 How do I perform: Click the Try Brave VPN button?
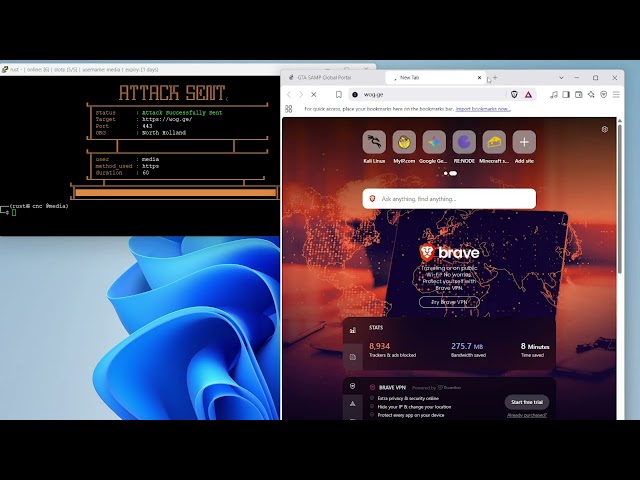[x=449, y=302]
